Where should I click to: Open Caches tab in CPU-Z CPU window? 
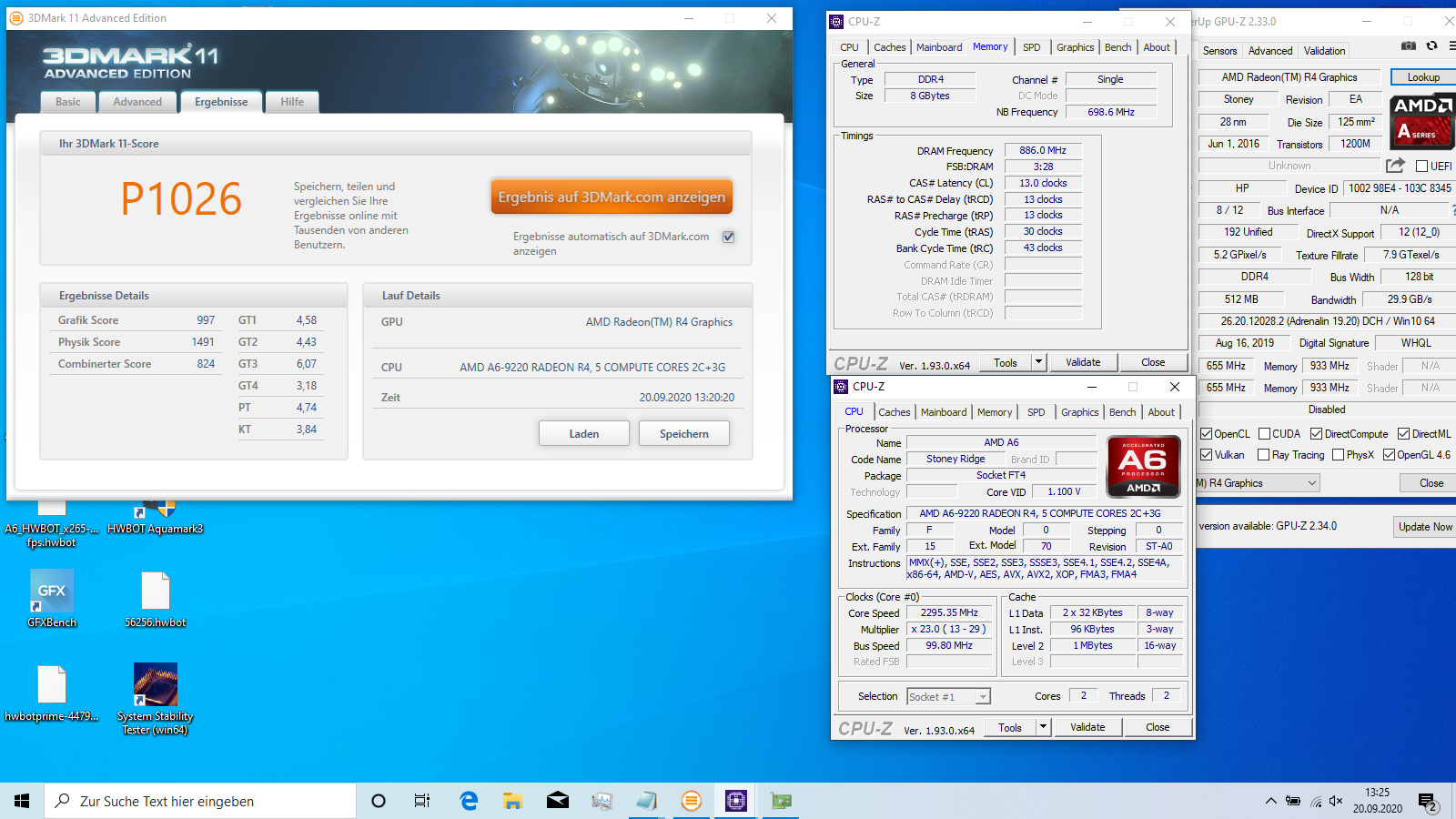[x=895, y=412]
